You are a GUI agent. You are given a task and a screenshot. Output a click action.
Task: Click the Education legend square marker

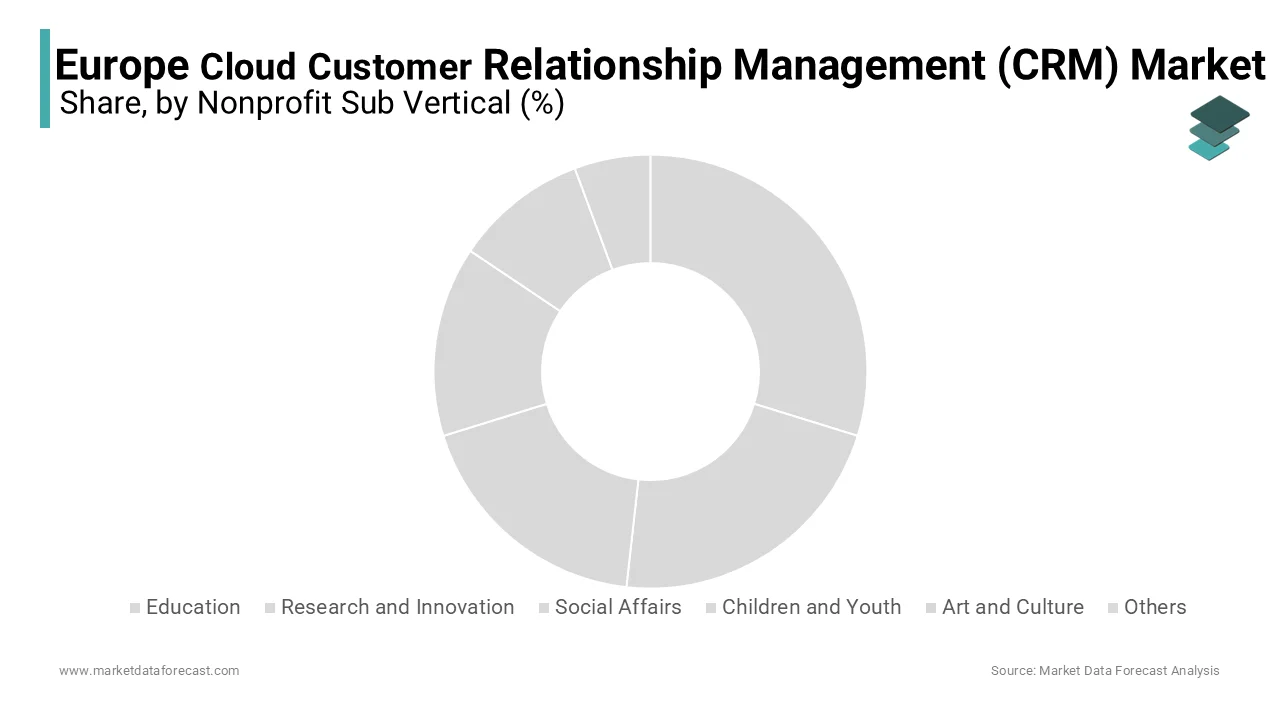click(135, 608)
